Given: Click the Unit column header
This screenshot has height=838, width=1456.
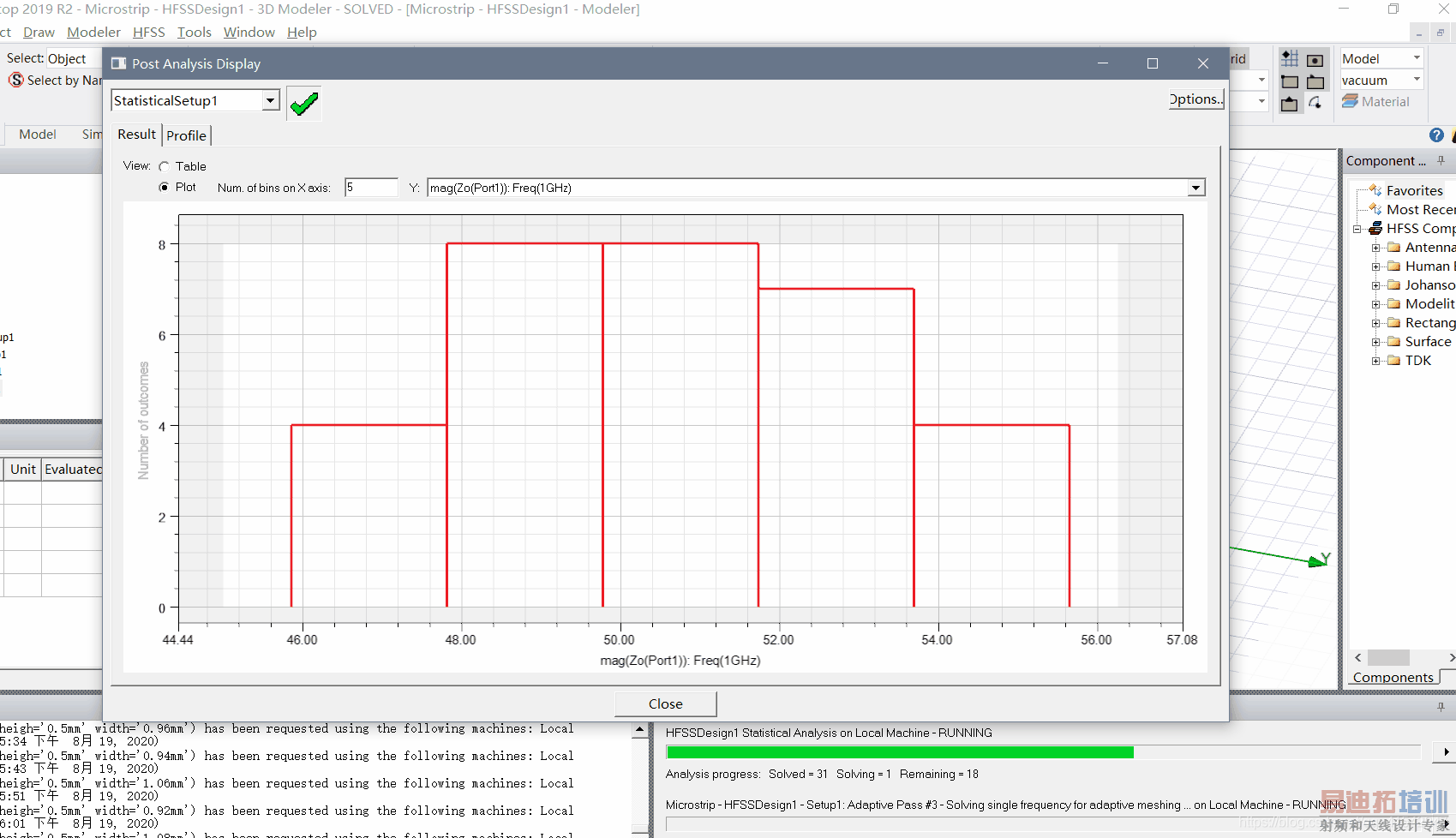Looking at the screenshot, I should (x=23, y=469).
